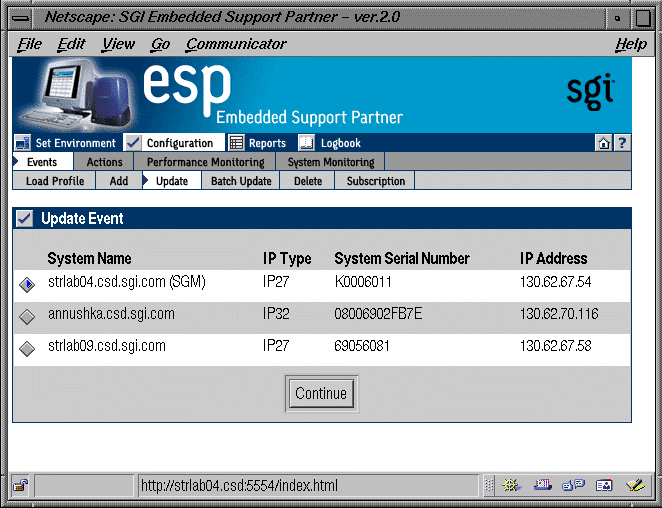Screen dimensions: 662x508
Task: Select strlab09.csd.sgi.com radio button
Action: (27, 348)
